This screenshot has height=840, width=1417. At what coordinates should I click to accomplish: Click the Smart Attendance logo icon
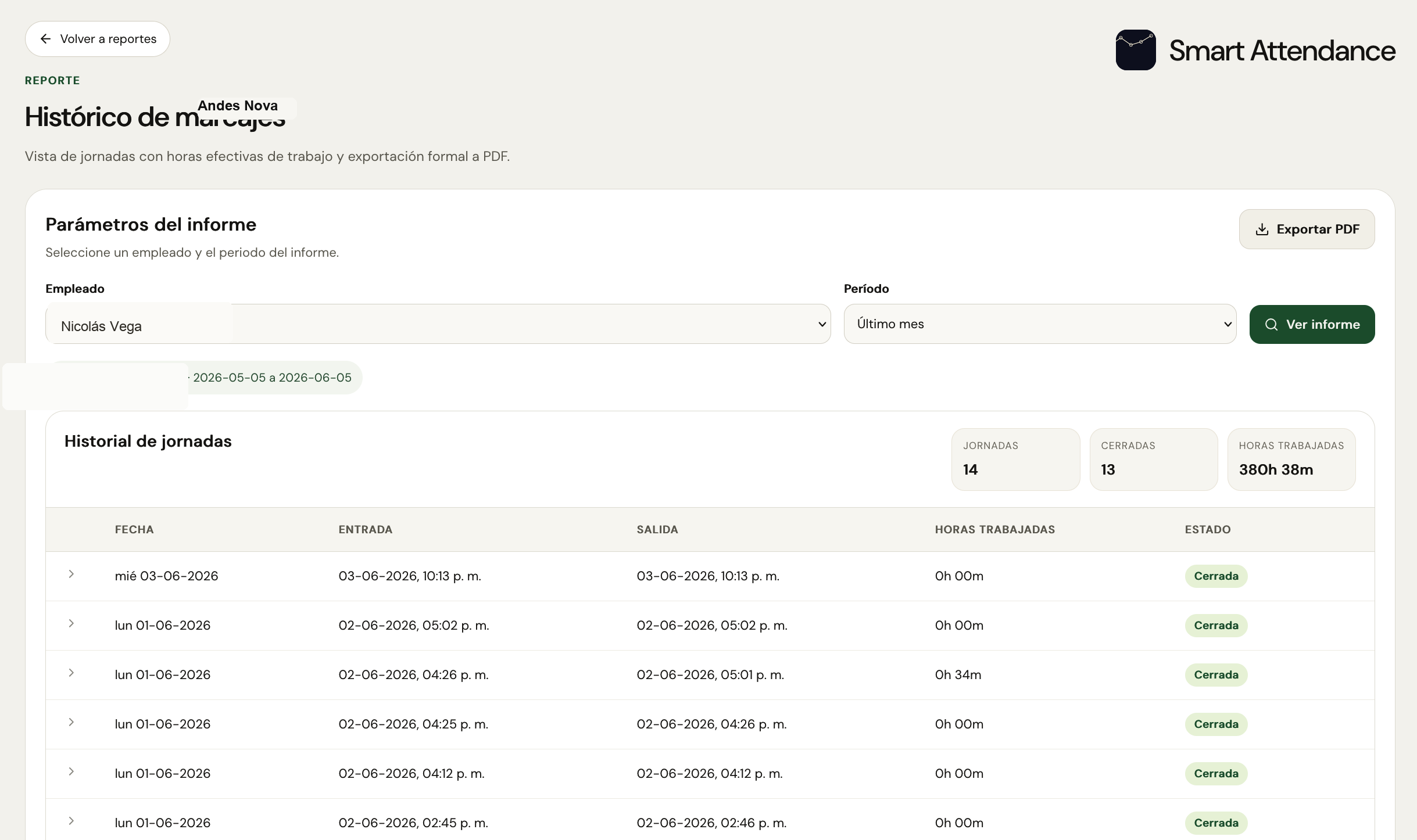point(1135,50)
